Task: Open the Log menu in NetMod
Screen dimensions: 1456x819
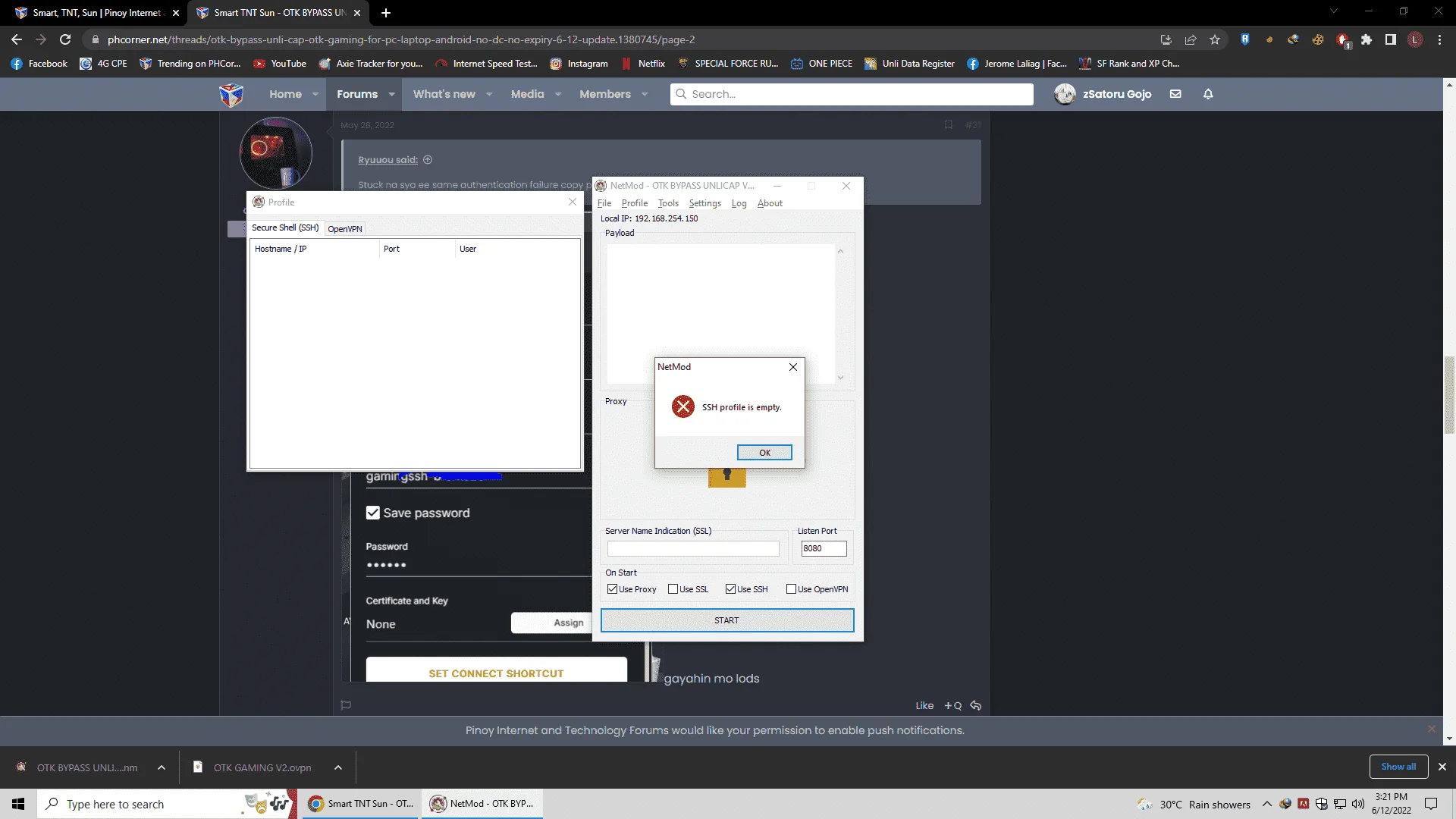Action: click(x=739, y=203)
